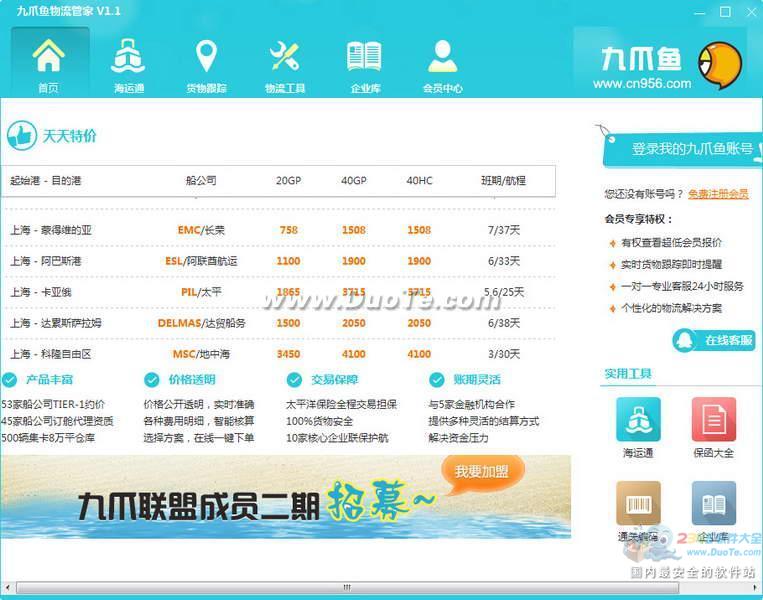The image size is (763, 600).
Task: Select the 上海 - 达累斯萨拉姆 route row
Action: (280, 323)
